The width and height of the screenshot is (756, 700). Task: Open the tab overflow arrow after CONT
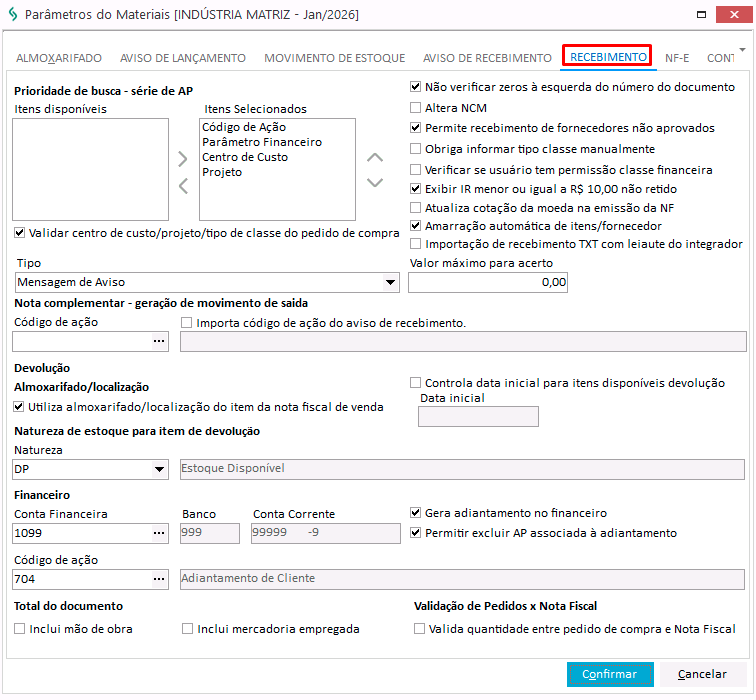coord(742,50)
